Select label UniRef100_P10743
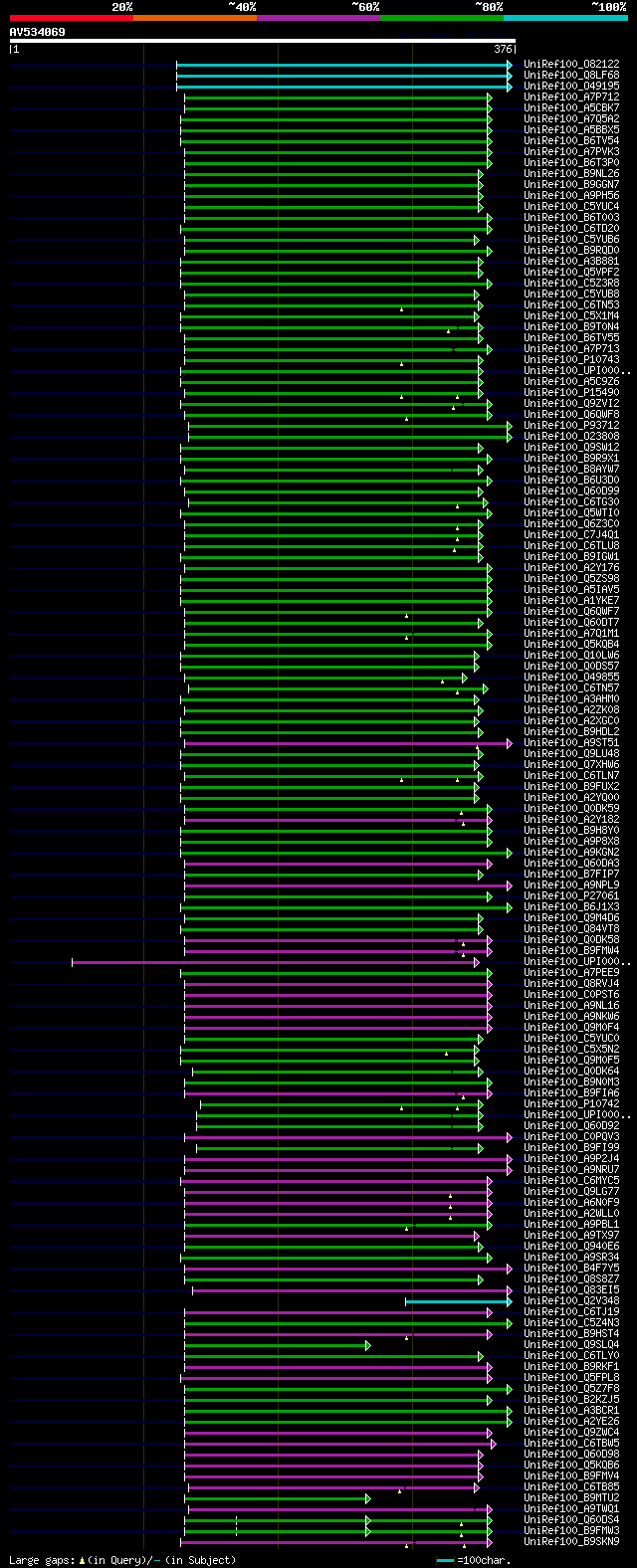This screenshot has height=1568, width=637. pyautogui.click(x=571, y=359)
